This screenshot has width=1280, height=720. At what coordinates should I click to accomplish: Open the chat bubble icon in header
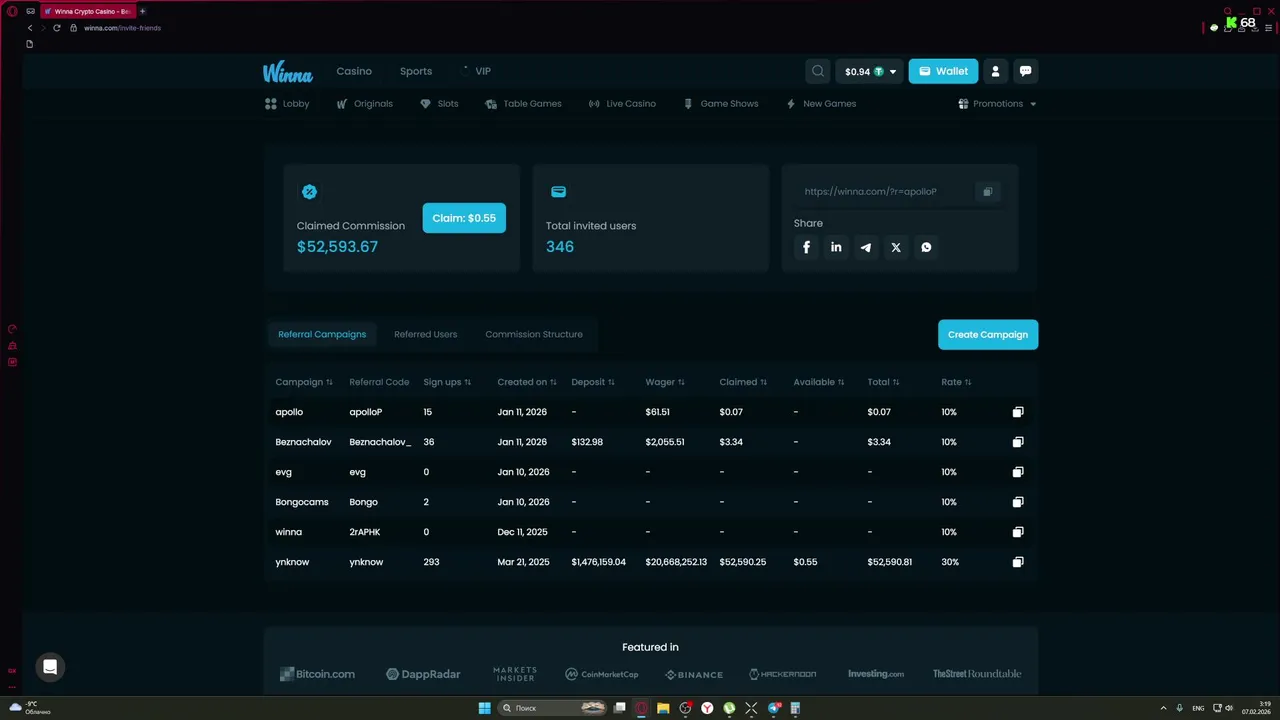pyautogui.click(x=1025, y=71)
